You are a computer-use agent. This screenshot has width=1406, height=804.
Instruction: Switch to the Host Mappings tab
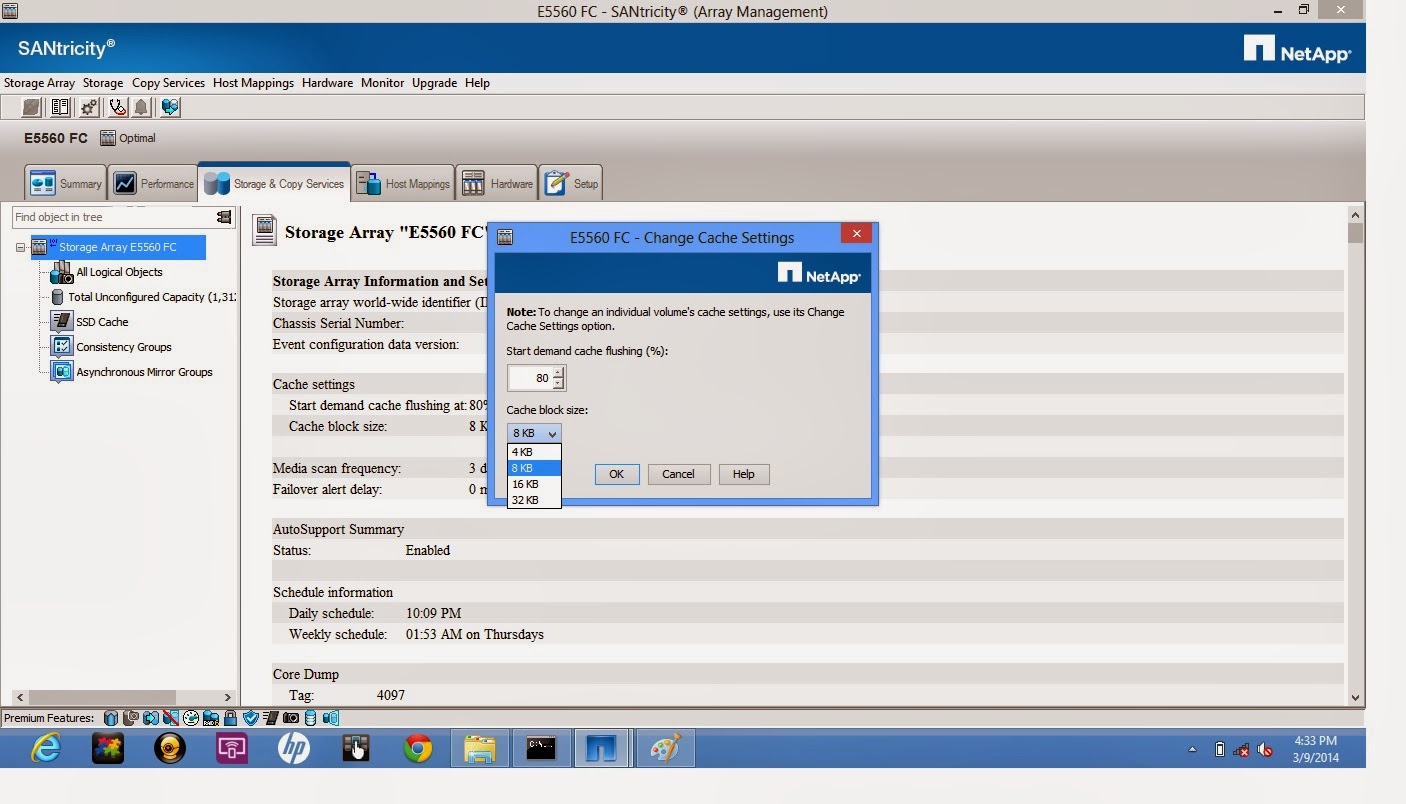pos(403,183)
